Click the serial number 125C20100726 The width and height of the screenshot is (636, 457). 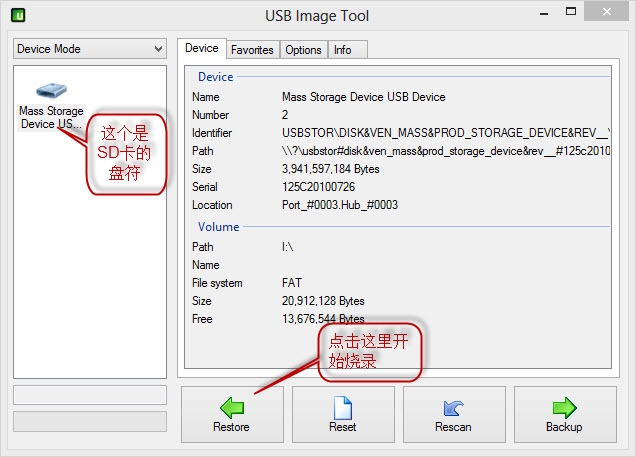318,187
